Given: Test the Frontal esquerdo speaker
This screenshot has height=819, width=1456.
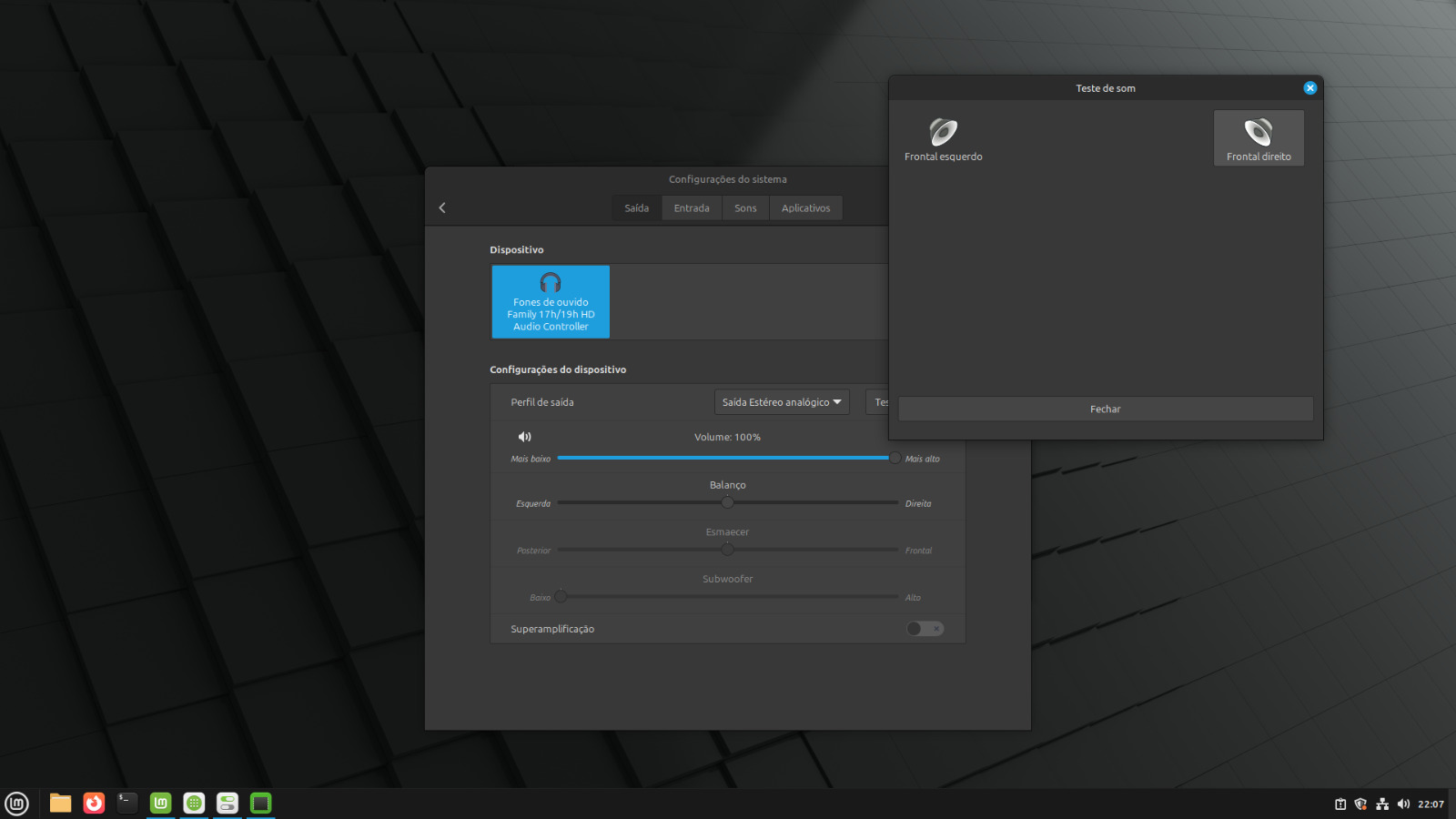Looking at the screenshot, I should (943, 138).
